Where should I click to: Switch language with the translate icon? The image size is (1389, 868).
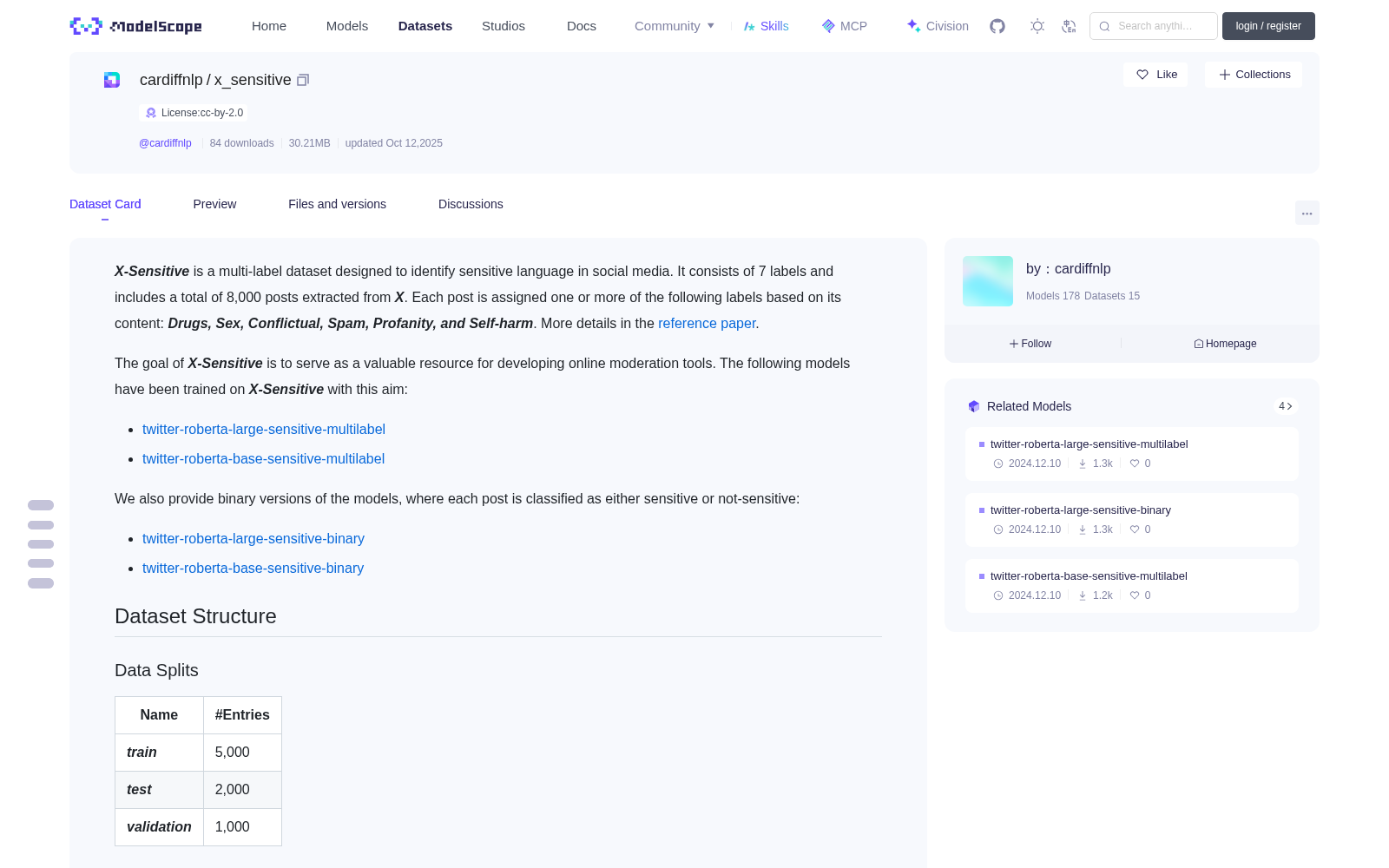tap(1069, 26)
